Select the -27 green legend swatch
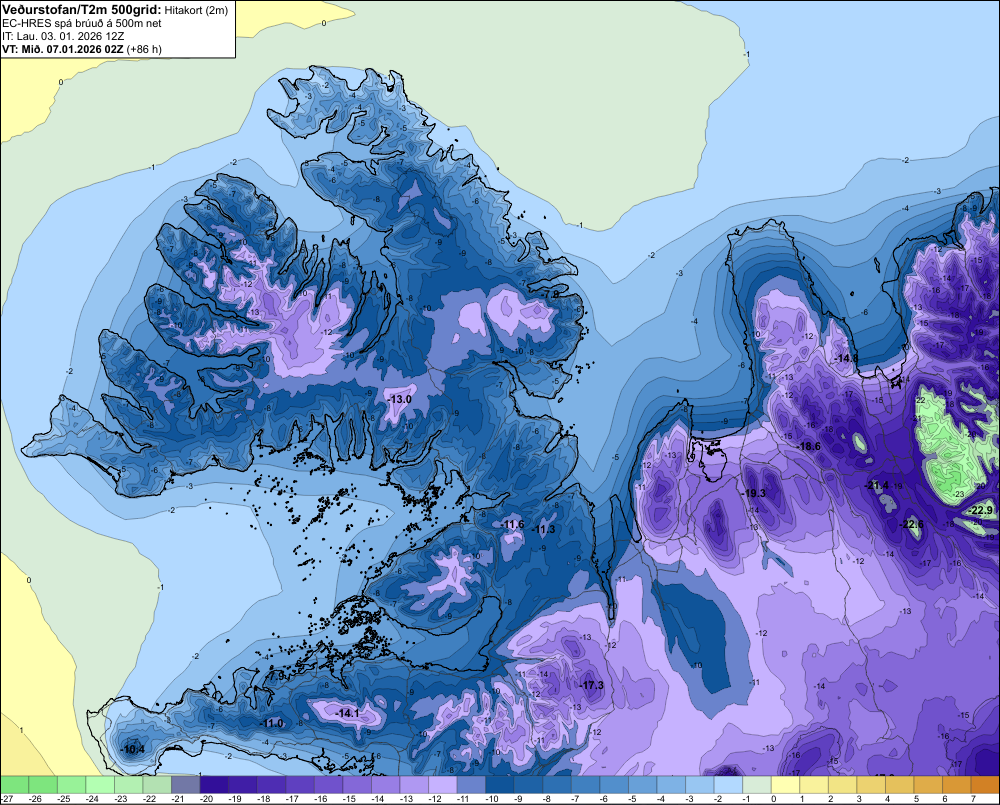 coord(14,785)
